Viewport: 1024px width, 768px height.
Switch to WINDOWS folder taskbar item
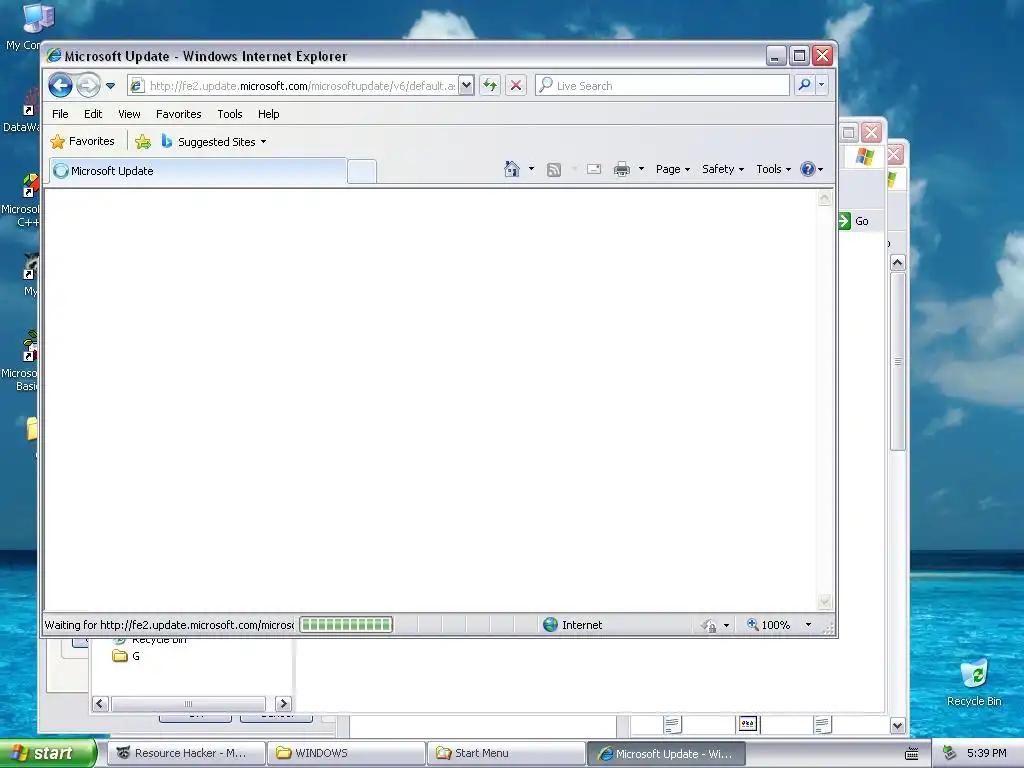[347, 753]
